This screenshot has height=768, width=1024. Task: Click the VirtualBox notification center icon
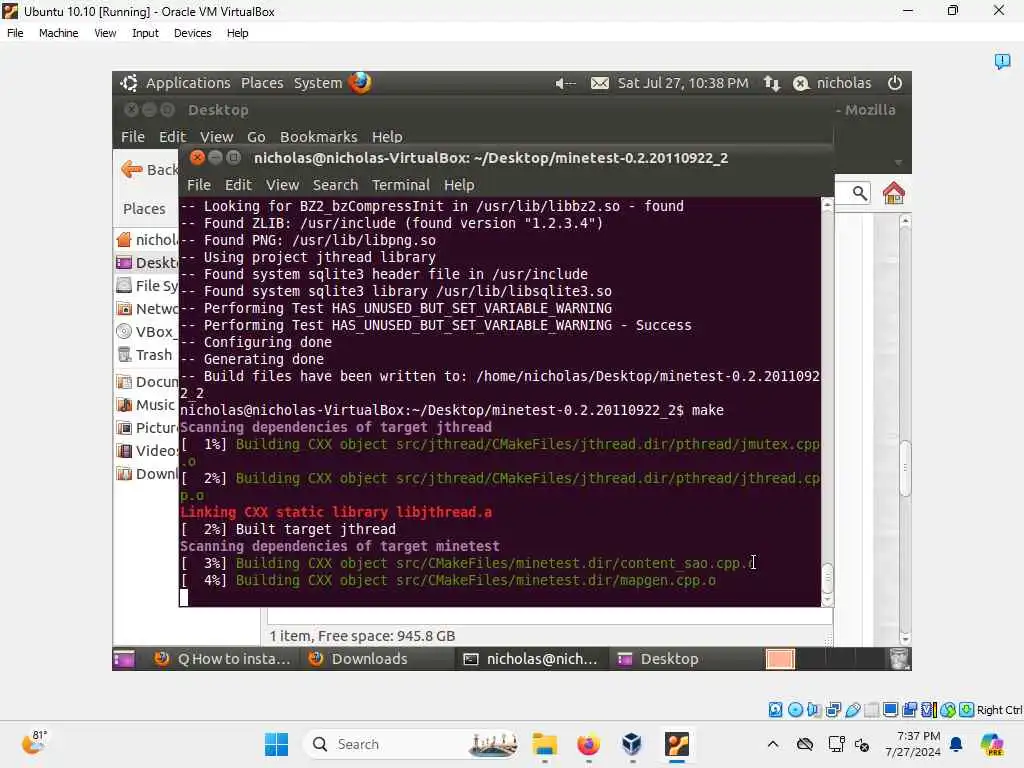tap(1002, 61)
